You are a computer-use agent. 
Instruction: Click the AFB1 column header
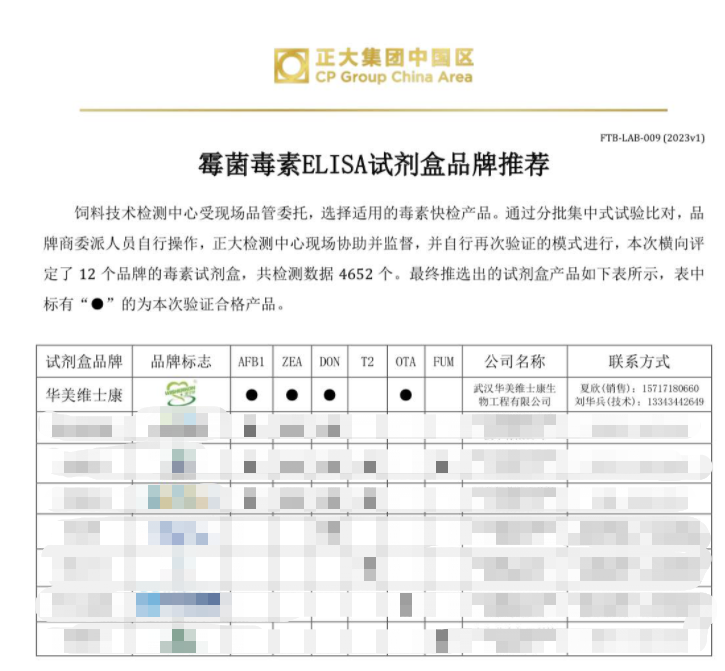(251, 362)
